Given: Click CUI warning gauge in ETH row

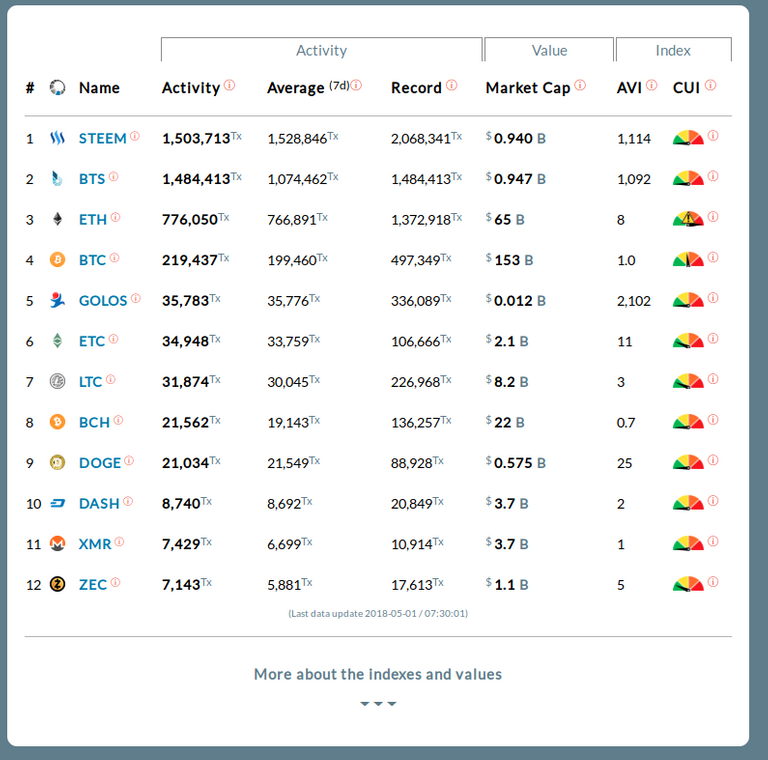Looking at the screenshot, I should click(x=688, y=218).
